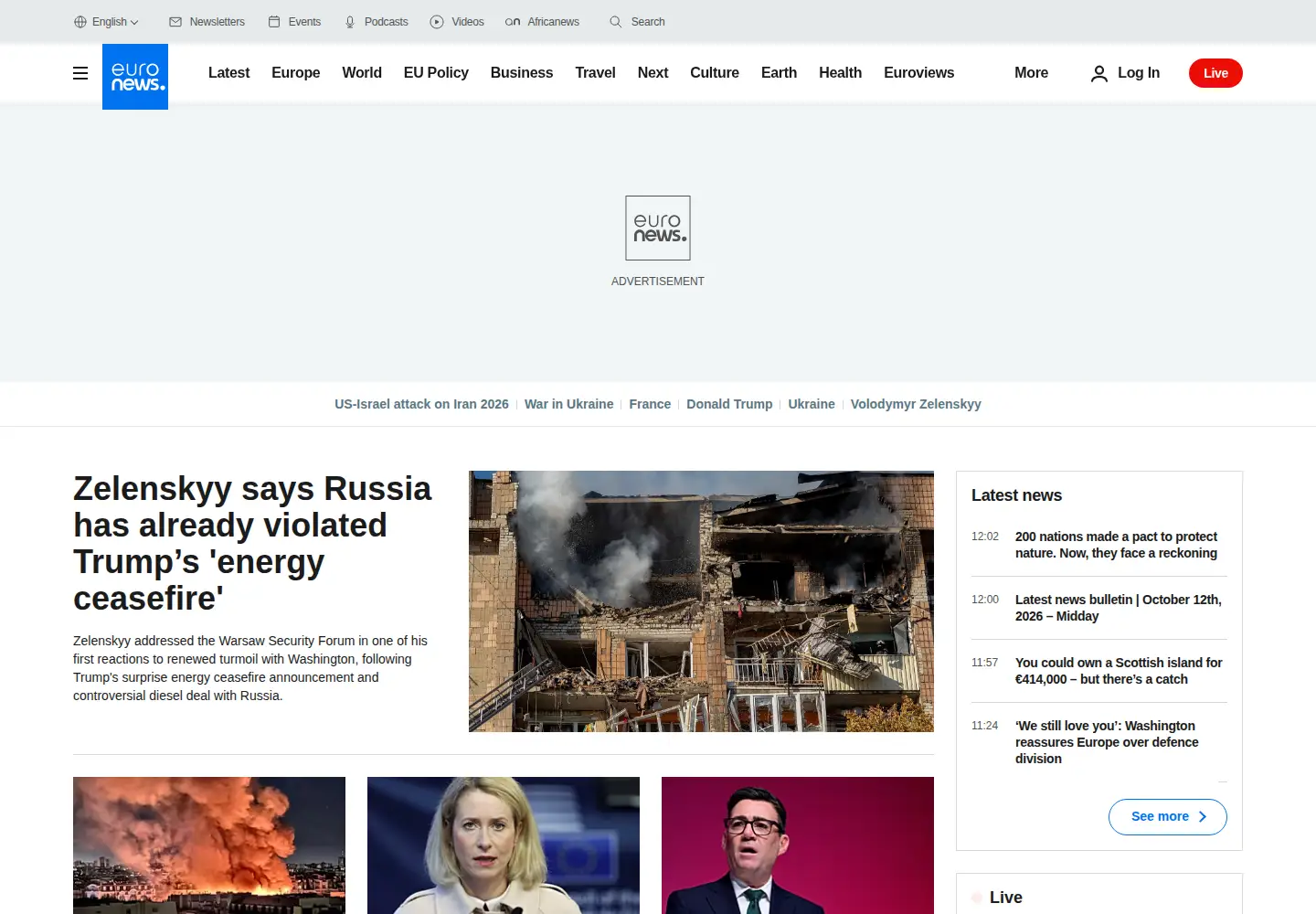Click the globe language icon

tap(80, 22)
